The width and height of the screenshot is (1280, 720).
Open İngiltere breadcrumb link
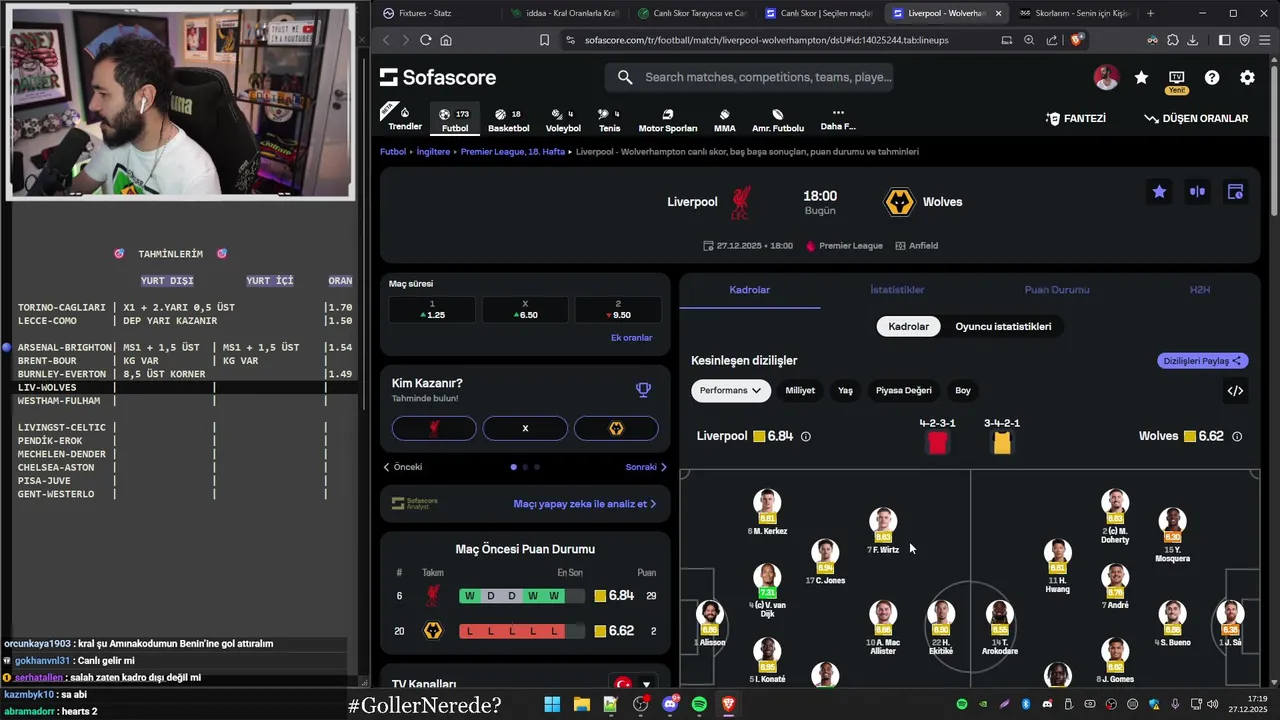click(433, 152)
